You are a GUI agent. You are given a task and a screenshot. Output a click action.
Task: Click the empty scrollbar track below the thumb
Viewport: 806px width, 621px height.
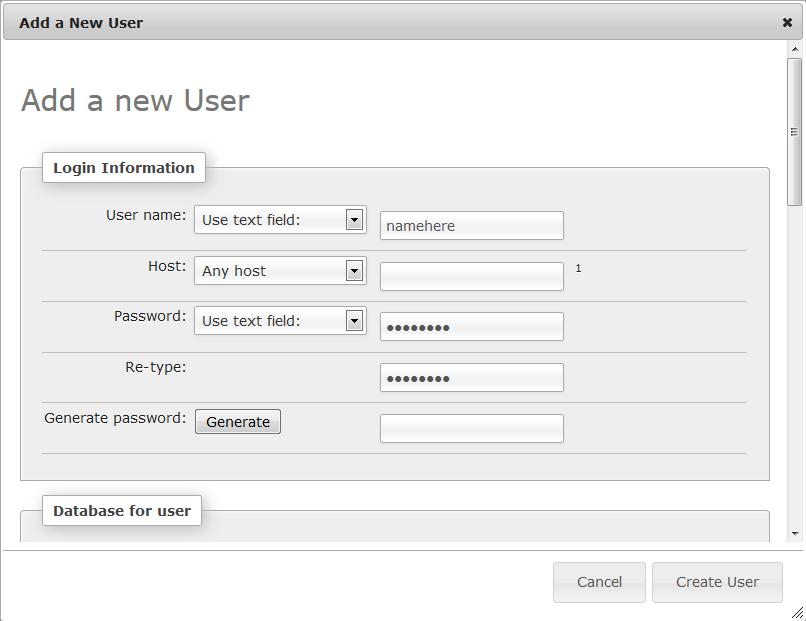pyautogui.click(x=795, y=366)
